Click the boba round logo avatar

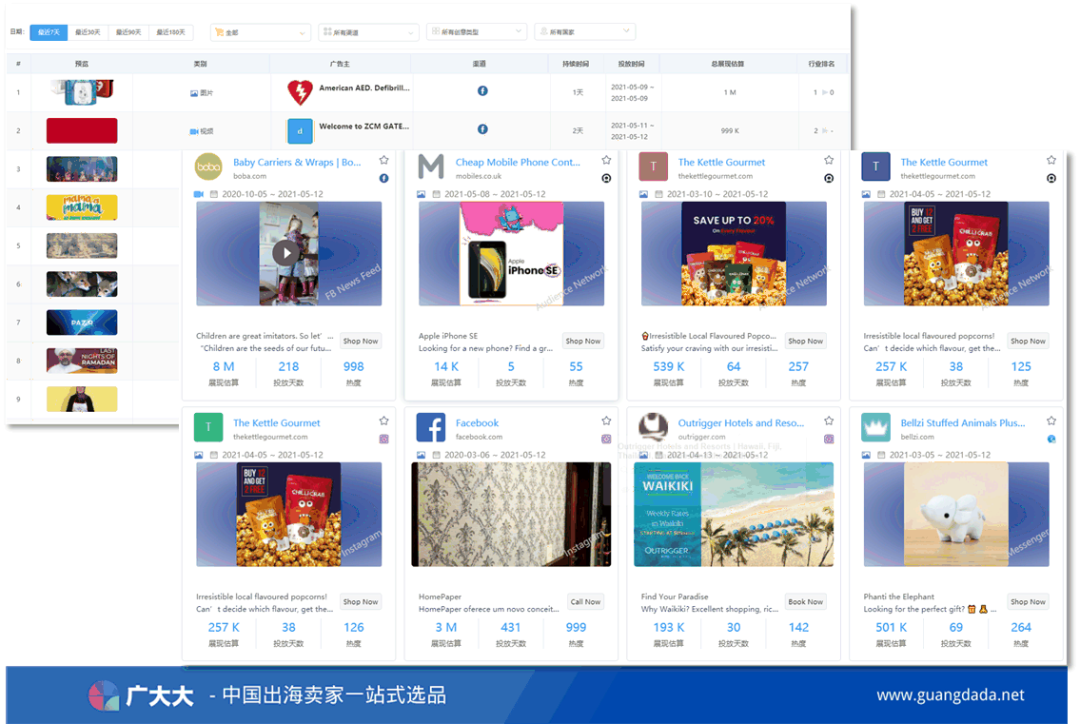(209, 167)
